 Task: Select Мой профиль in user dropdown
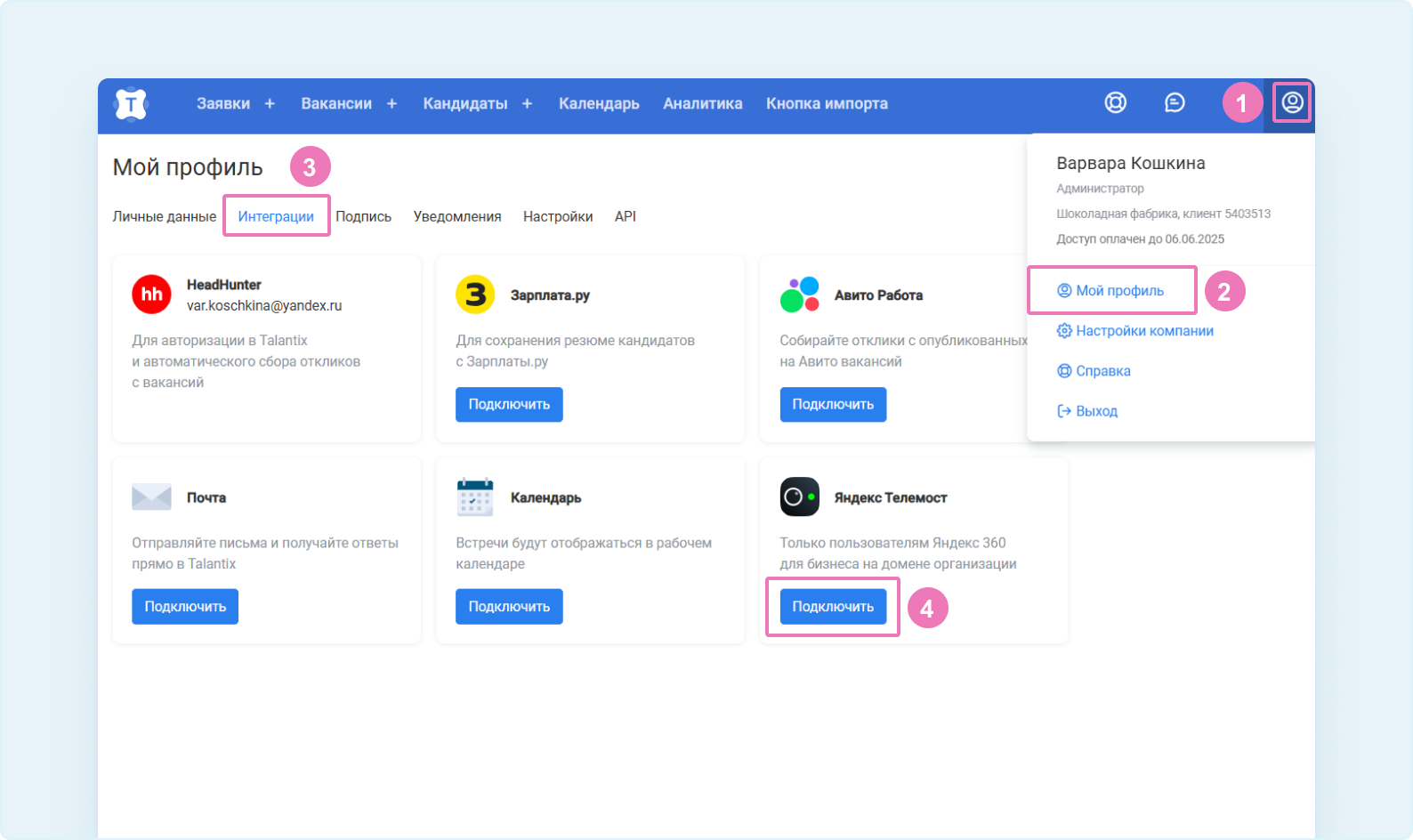coord(1110,290)
